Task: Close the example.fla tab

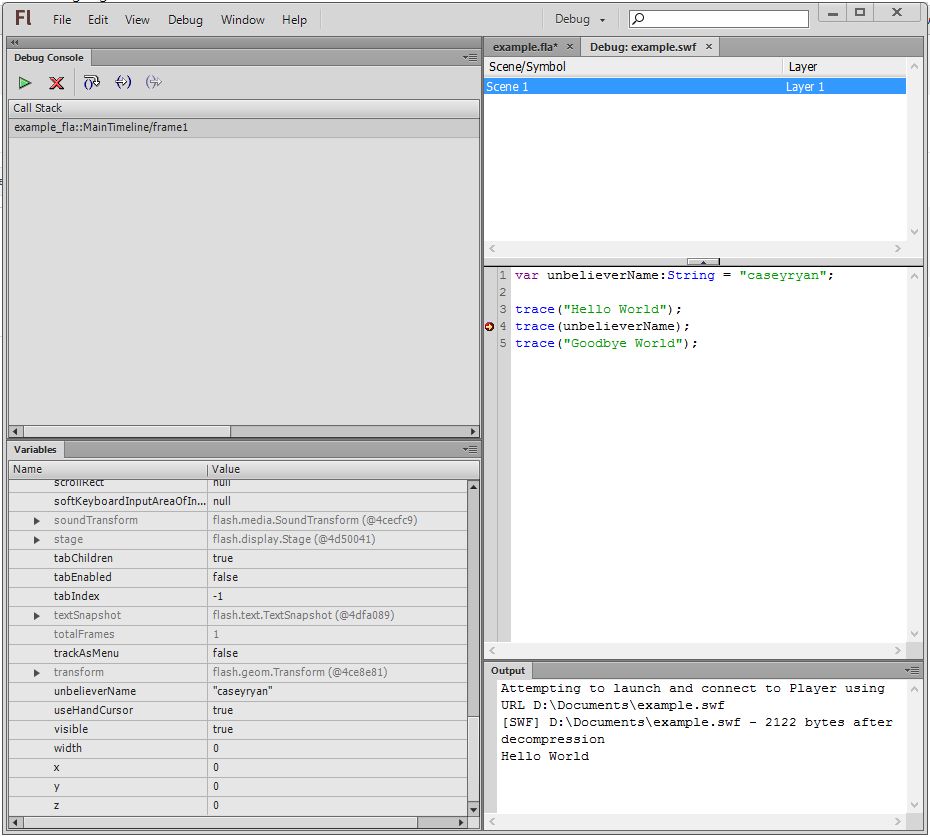Action: (x=569, y=47)
